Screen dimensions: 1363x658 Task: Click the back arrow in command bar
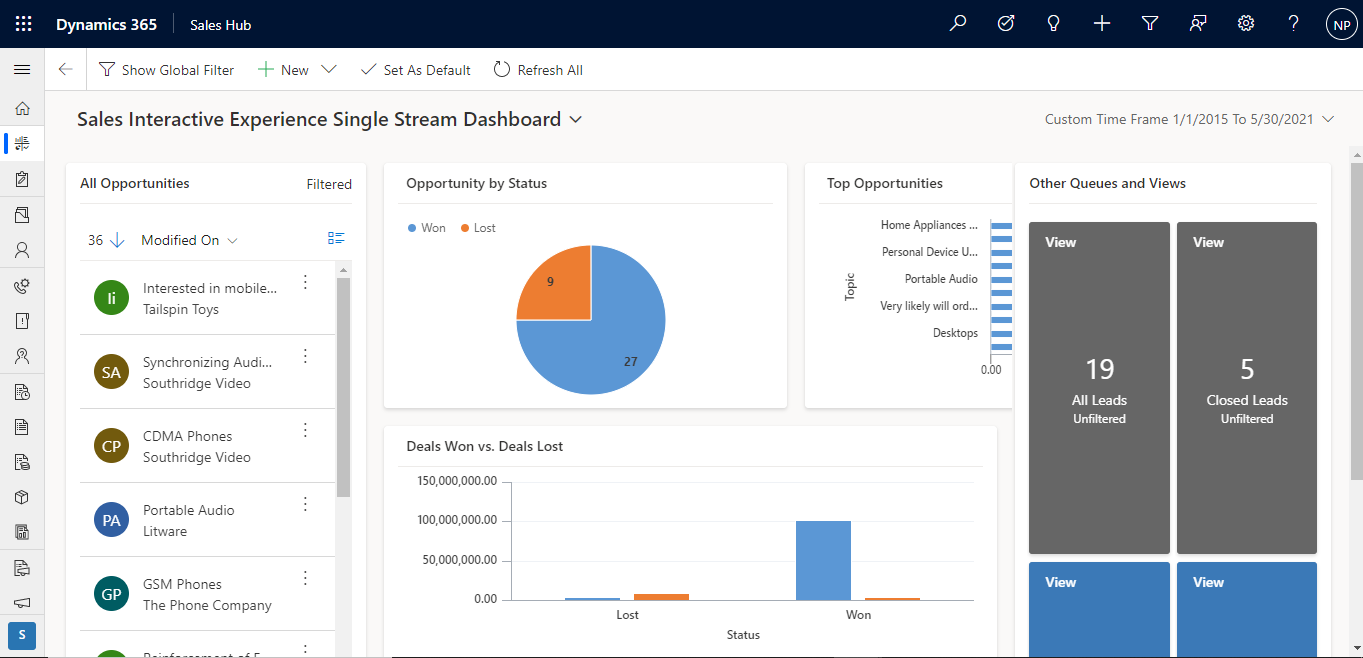[66, 70]
